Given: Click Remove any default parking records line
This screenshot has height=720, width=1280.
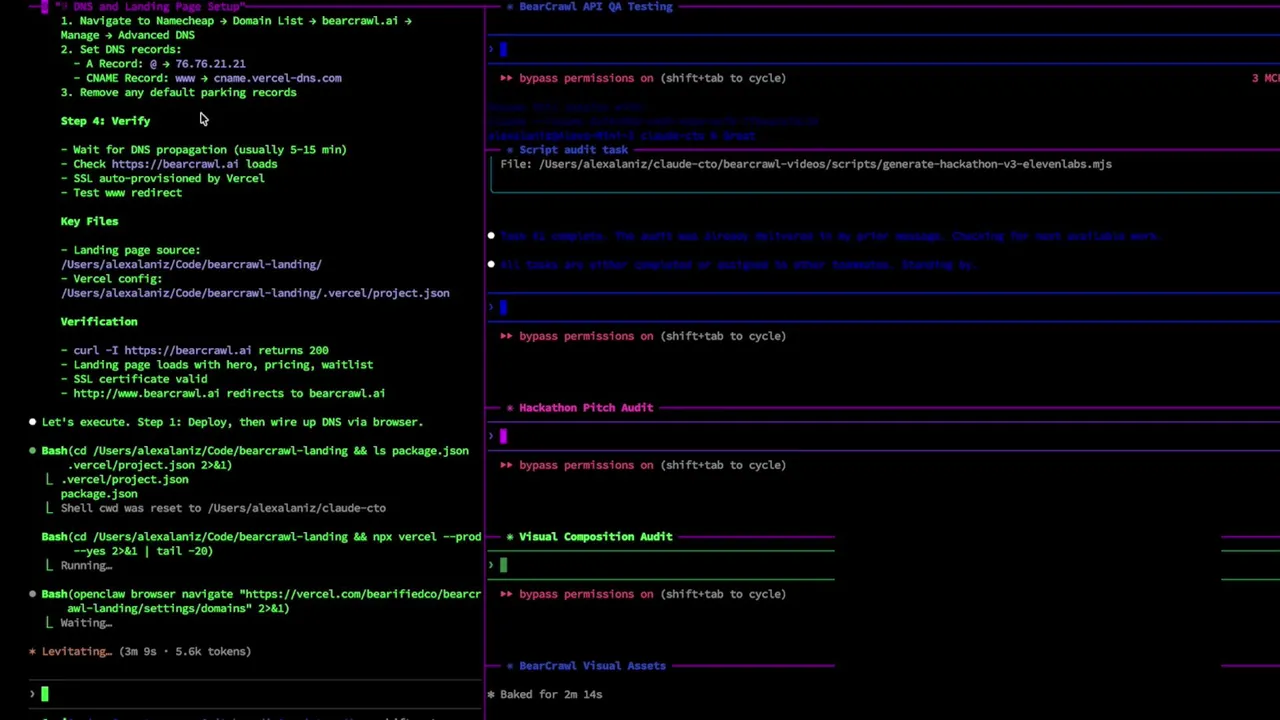Looking at the screenshot, I should (x=178, y=92).
